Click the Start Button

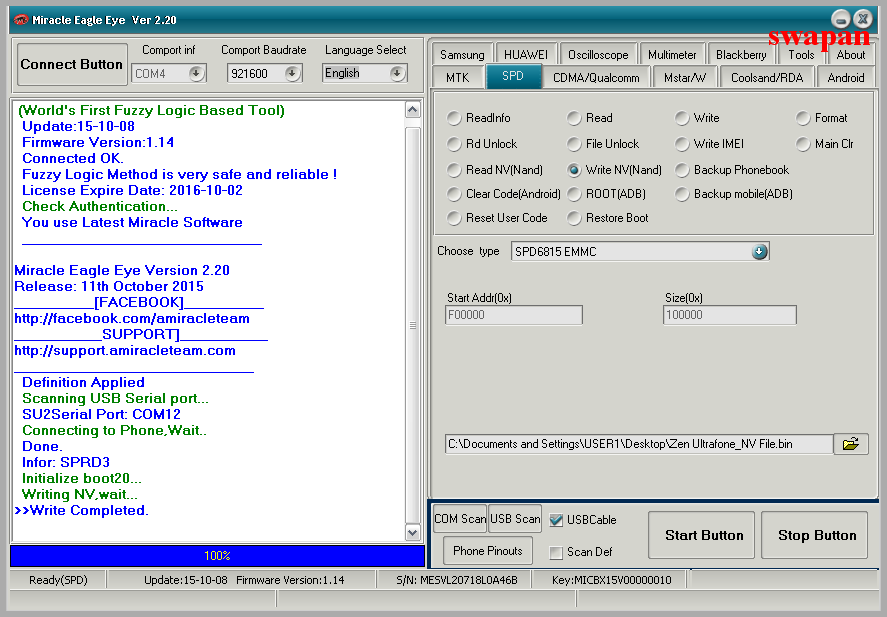[x=701, y=535]
